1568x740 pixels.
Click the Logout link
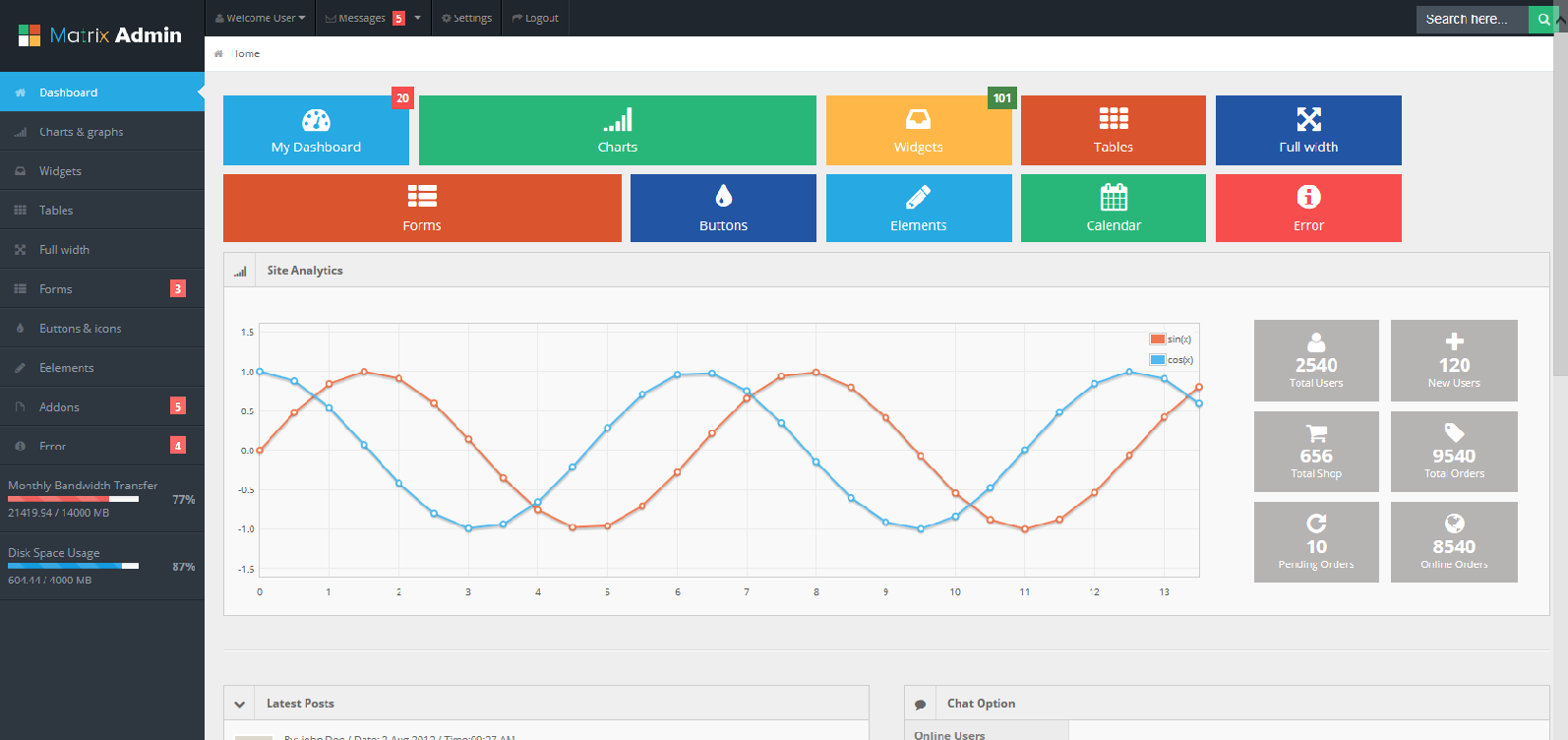point(535,18)
